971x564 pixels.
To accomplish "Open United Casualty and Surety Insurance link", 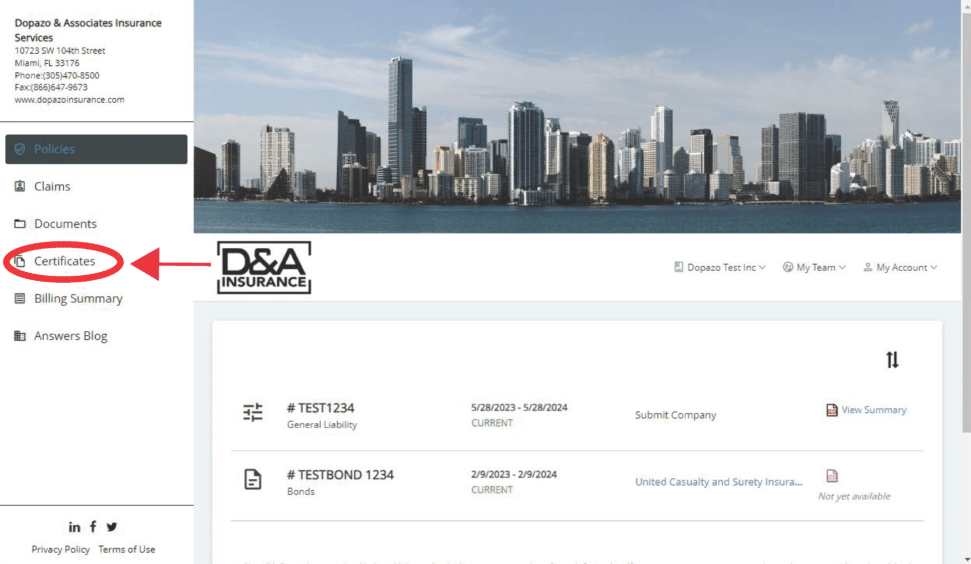I will 718,482.
